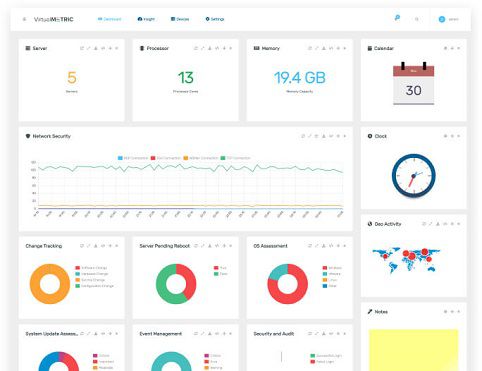This screenshot has width=482, height=371.
Task: Close the Geo Activity widget
Action: [x=459, y=224]
